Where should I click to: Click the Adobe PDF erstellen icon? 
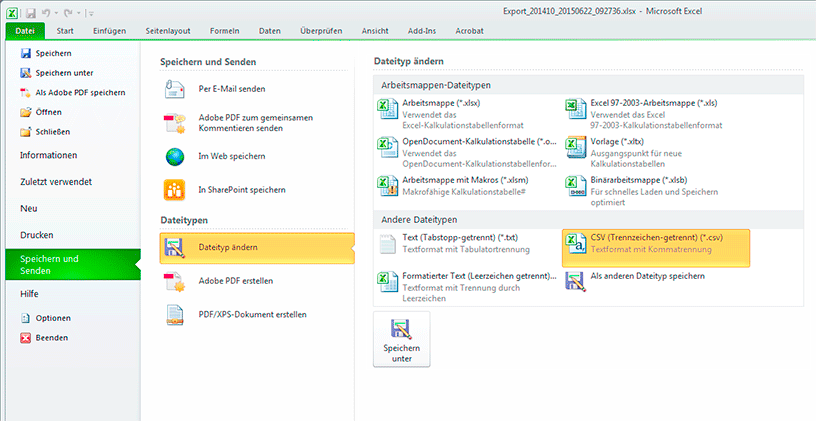pyautogui.click(x=176, y=281)
